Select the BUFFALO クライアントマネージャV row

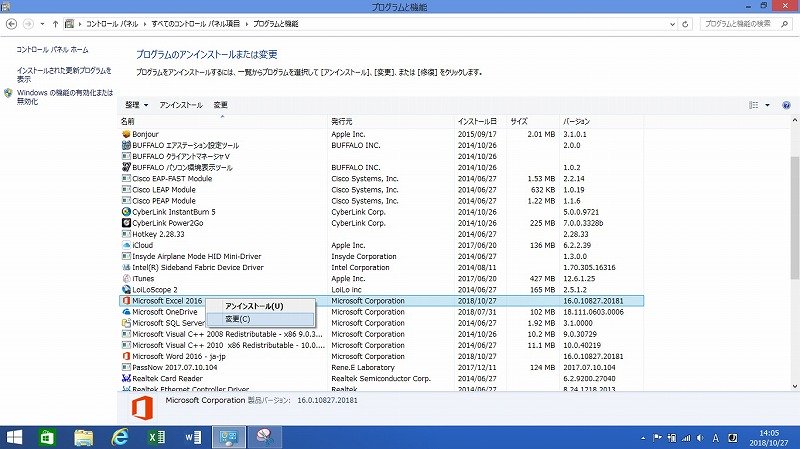pyautogui.click(x=381, y=157)
